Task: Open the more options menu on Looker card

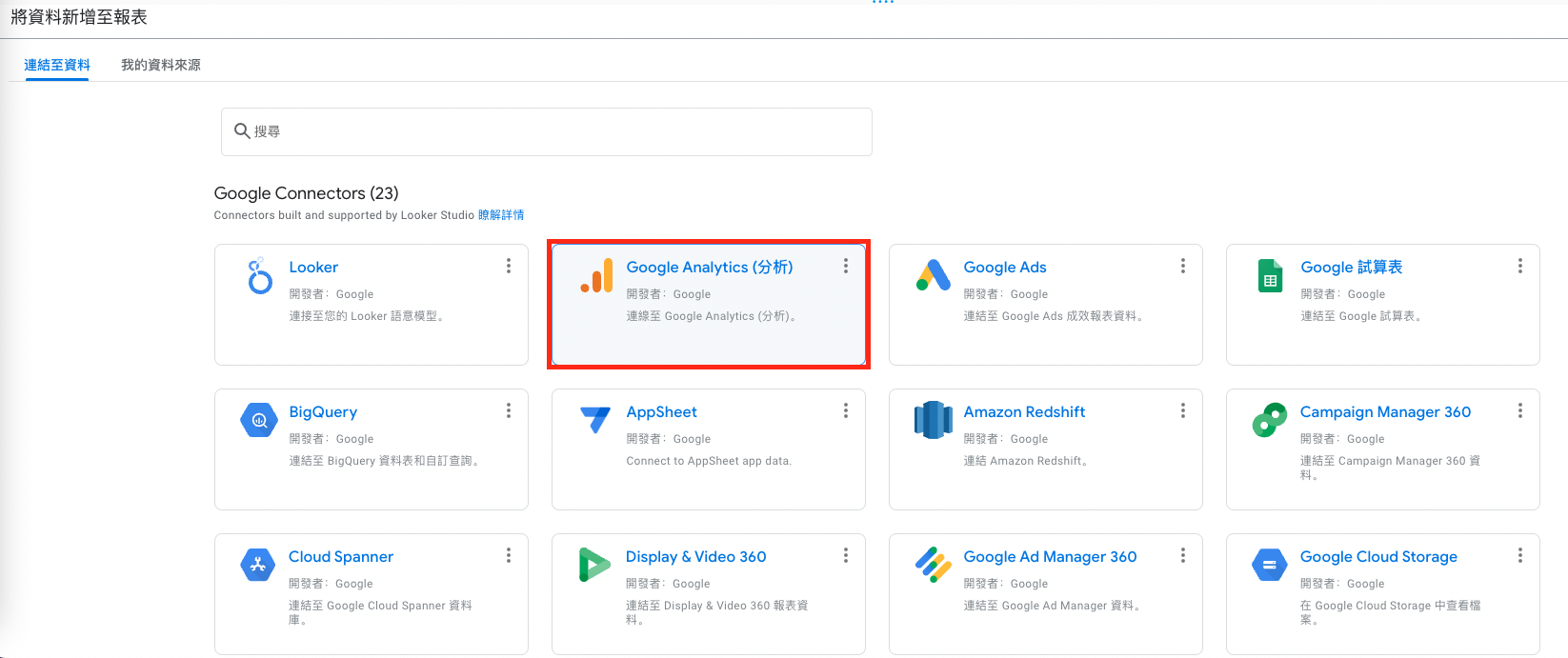Action: tap(509, 266)
